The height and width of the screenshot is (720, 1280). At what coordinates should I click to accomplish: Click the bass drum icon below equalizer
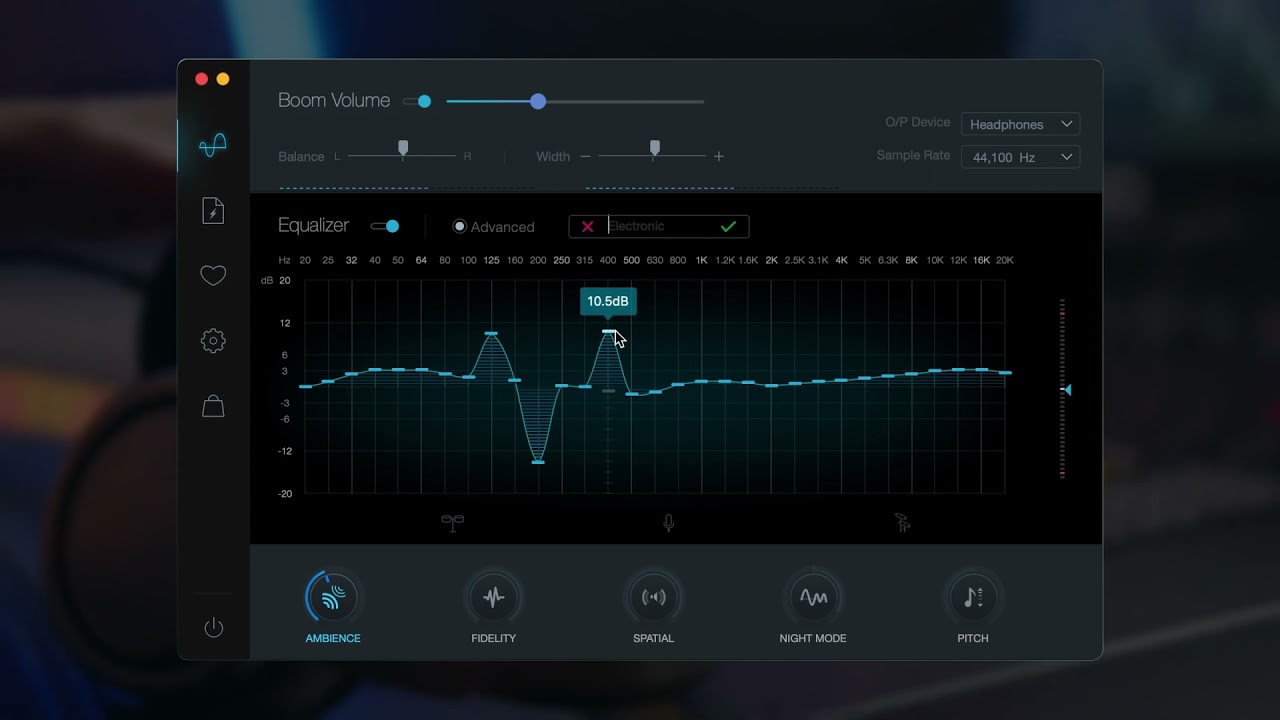coord(453,522)
